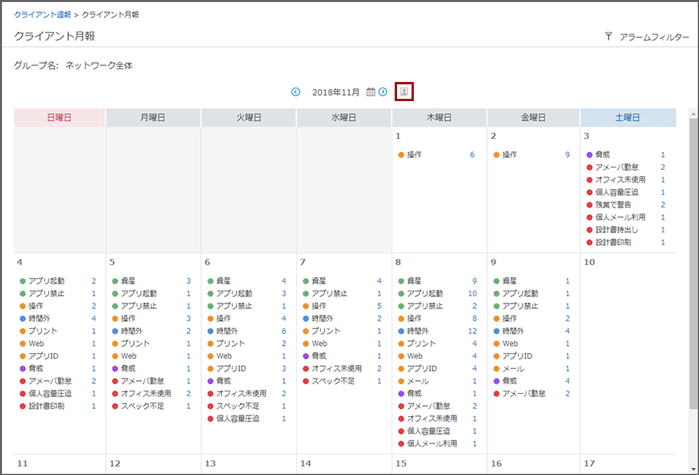Open the 操作 count 9 on day 2
699x475 pixels.
(x=567, y=155)
